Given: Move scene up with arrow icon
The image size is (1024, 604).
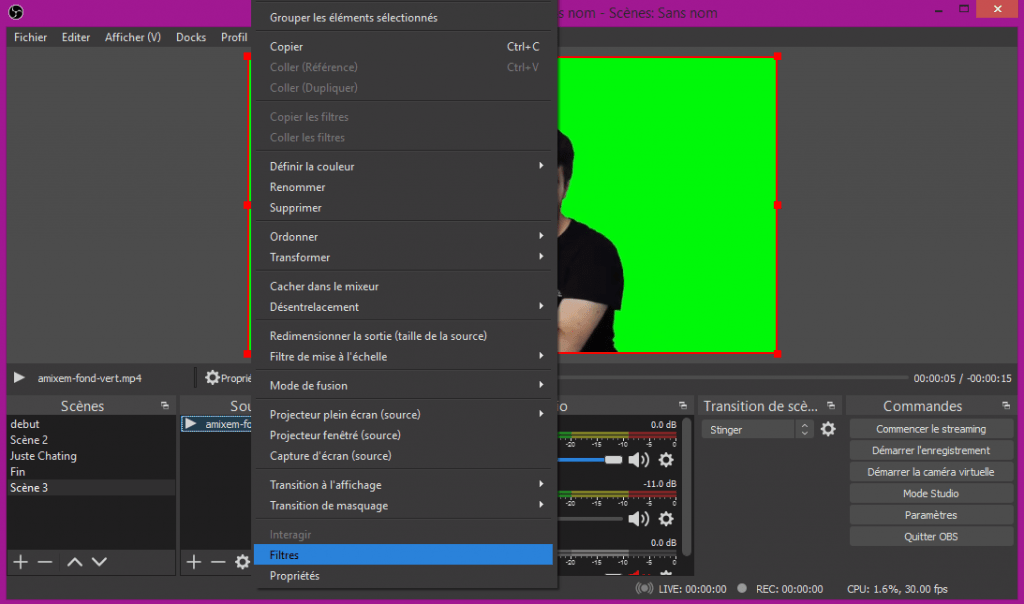Looking at the screenshot, I should coord(75,562).
